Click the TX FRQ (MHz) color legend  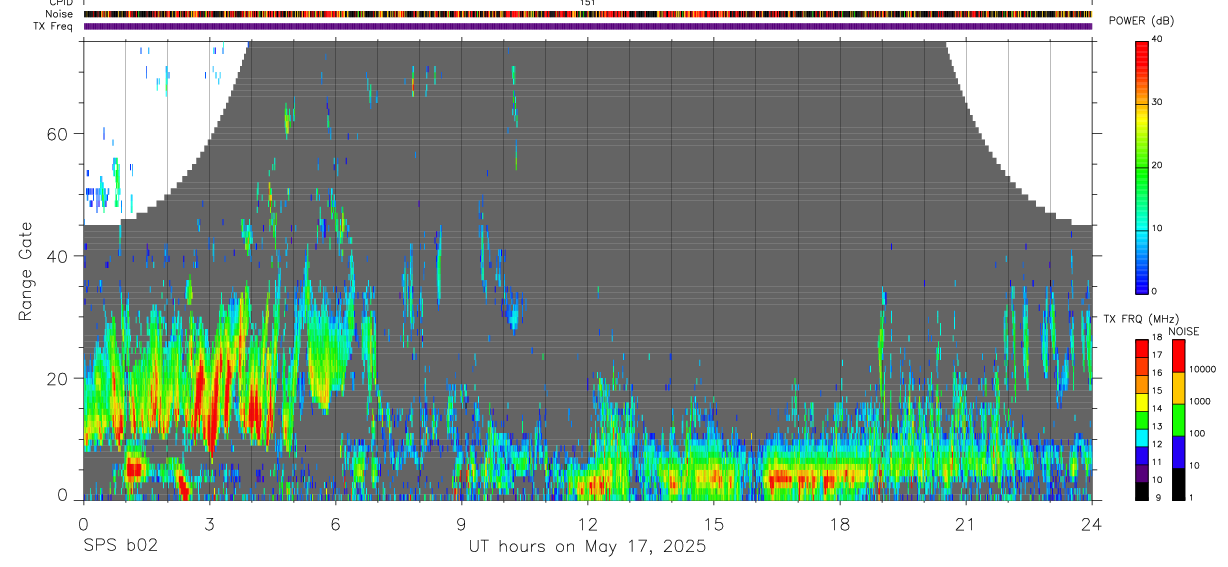click(x=1142, y=420)
